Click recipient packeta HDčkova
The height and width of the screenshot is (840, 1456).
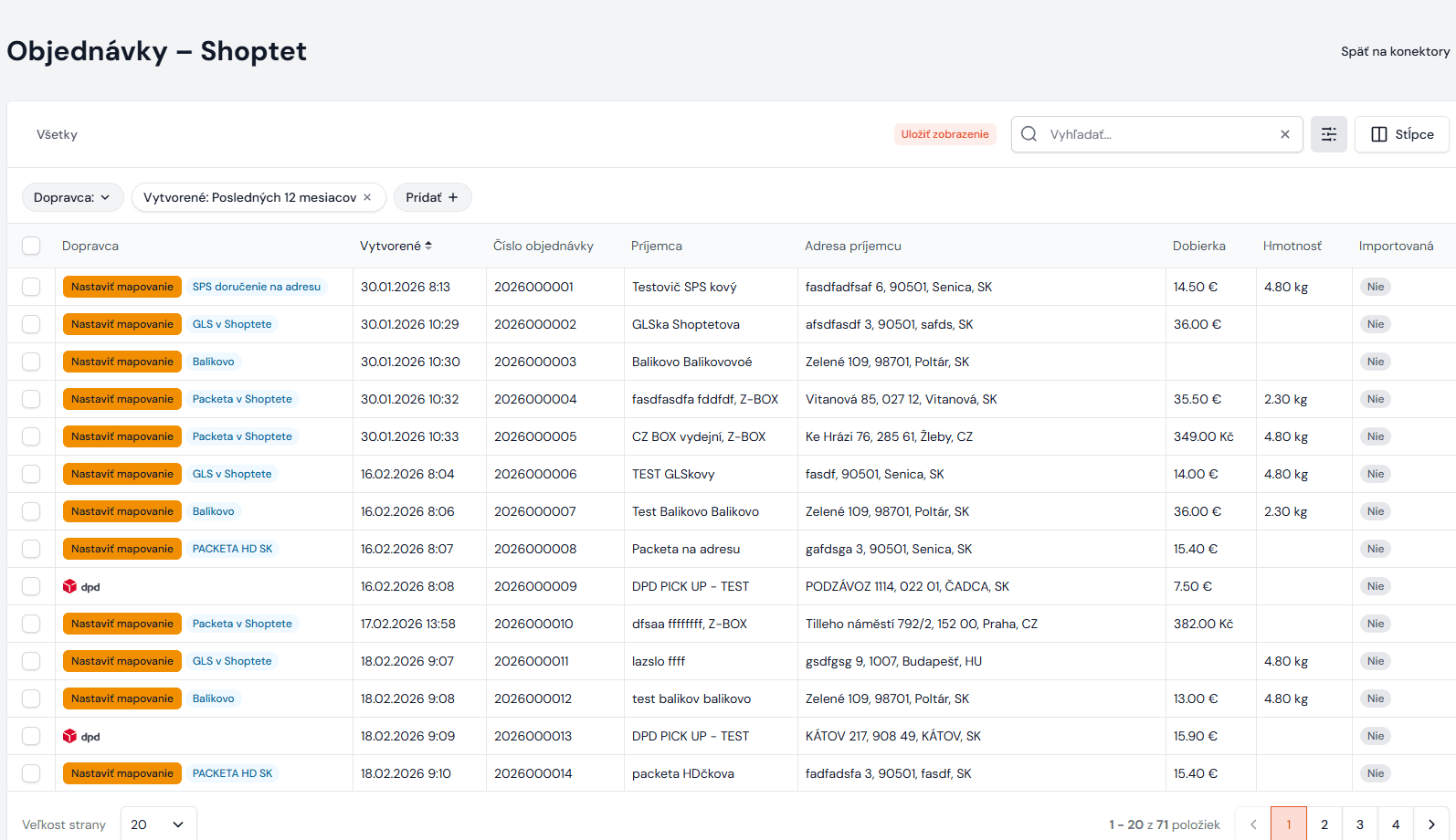click(x=683, y=773)
